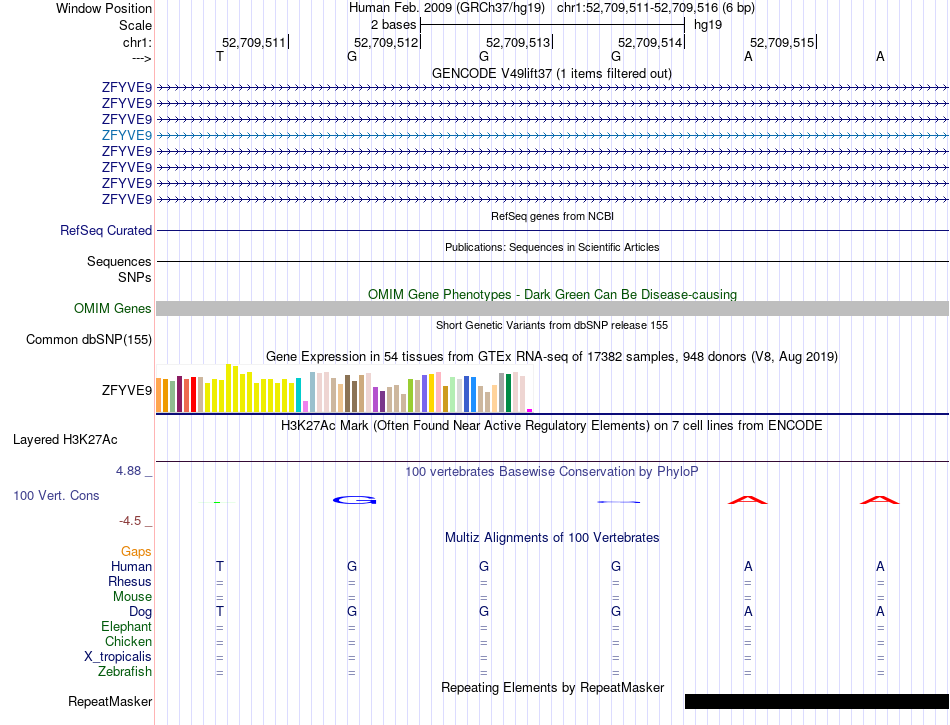Click the Dog species label
Image resolution: width=950 pixels, height=725 pixels.
(x=140, y=612)
